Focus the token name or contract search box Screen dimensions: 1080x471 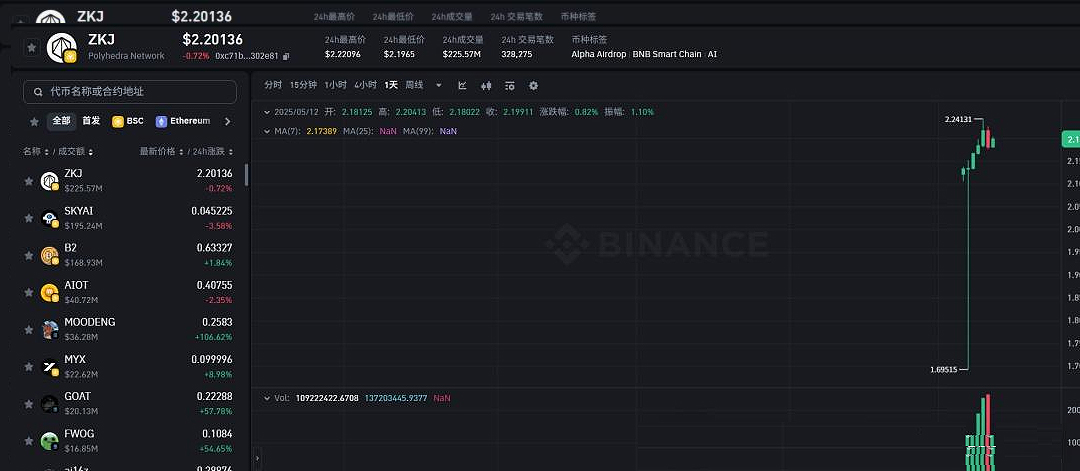(129, 92)
